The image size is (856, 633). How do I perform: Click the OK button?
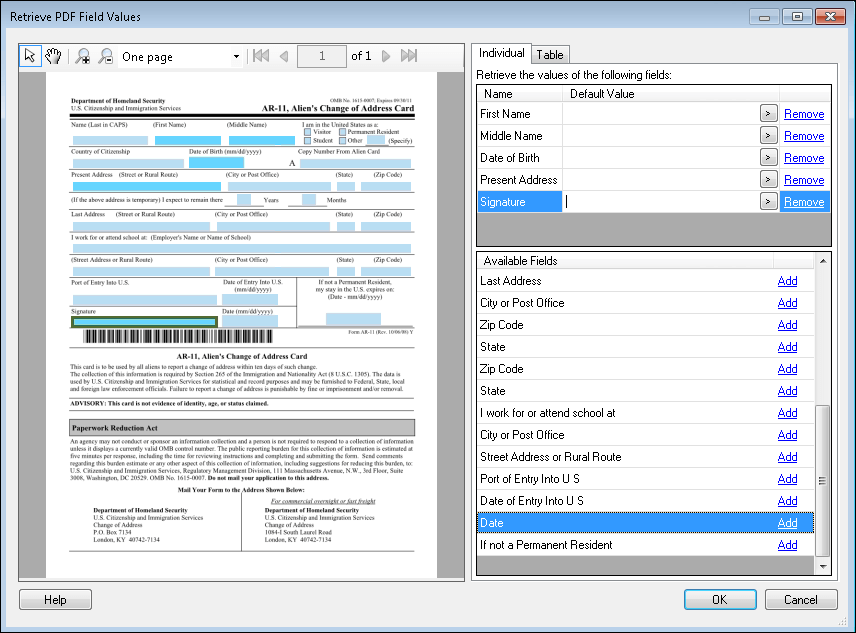(x=720, y=600)
